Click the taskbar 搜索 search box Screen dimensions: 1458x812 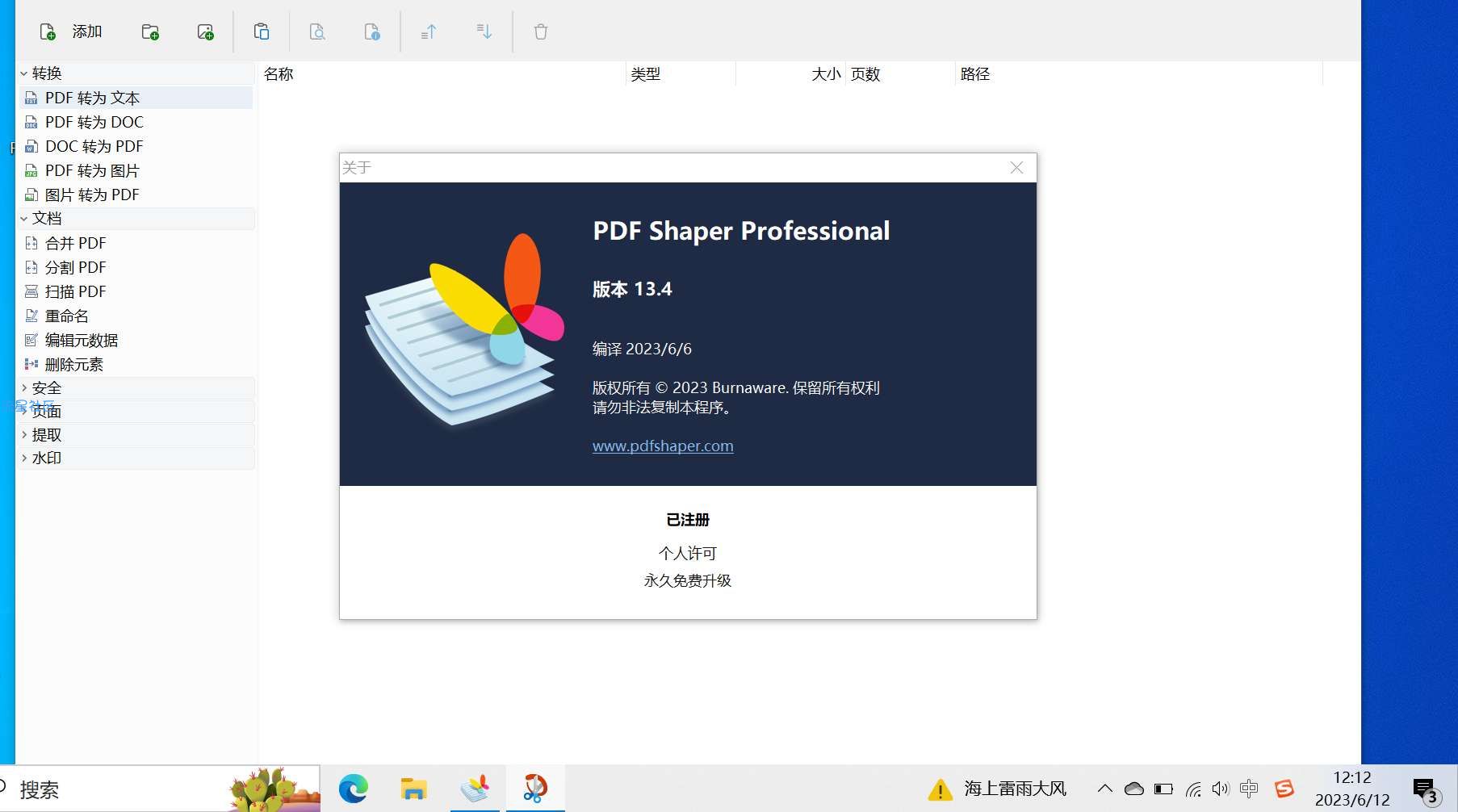(x=160, y=789)
